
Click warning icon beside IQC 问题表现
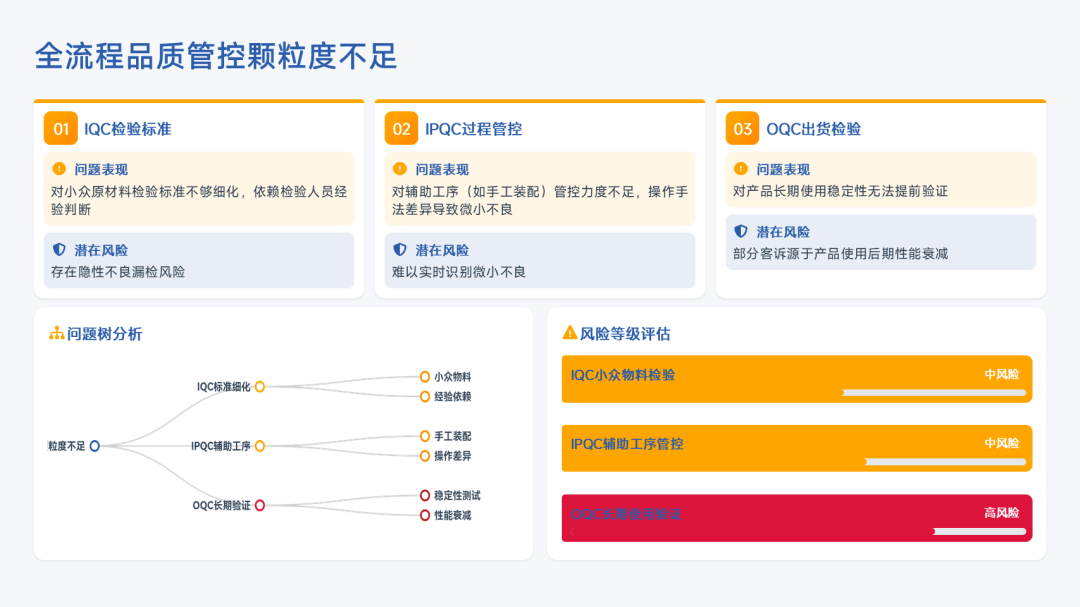59,169
